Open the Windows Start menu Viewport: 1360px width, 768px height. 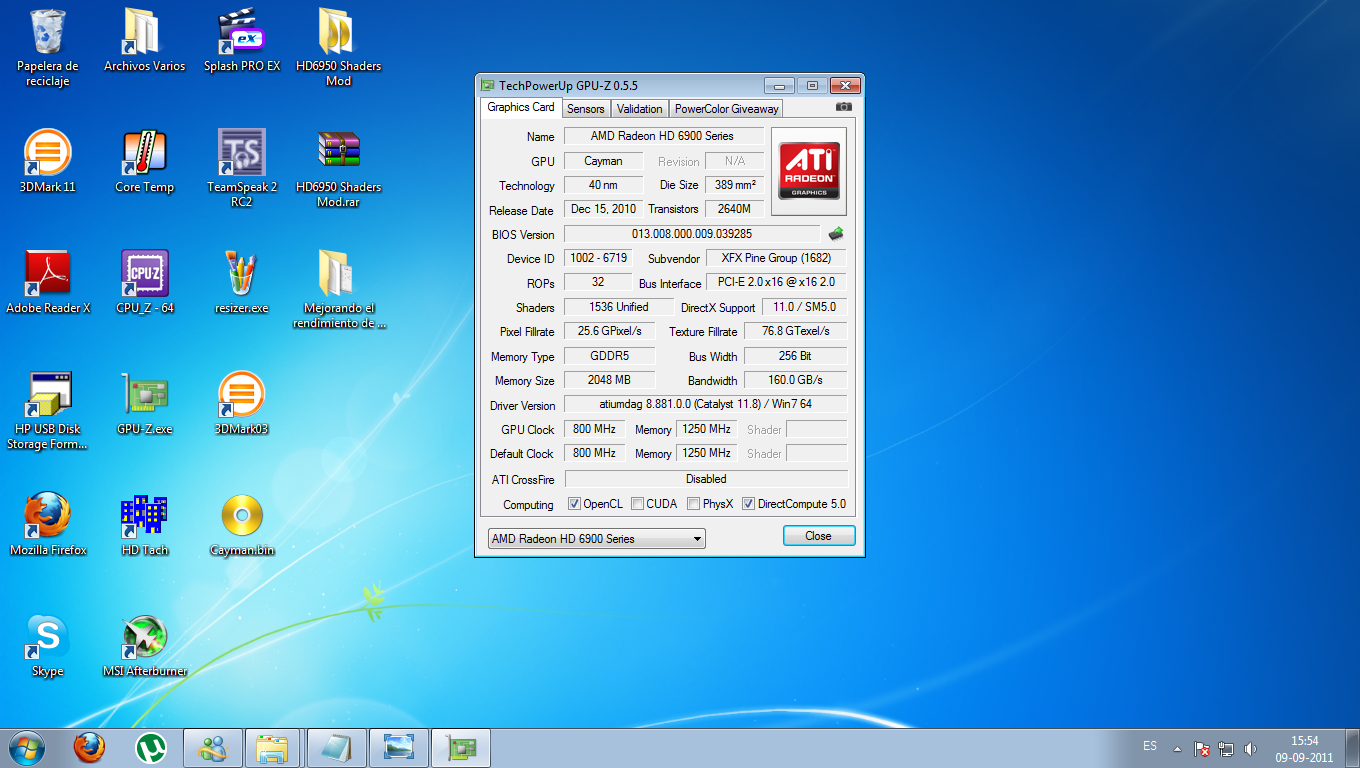27,747
